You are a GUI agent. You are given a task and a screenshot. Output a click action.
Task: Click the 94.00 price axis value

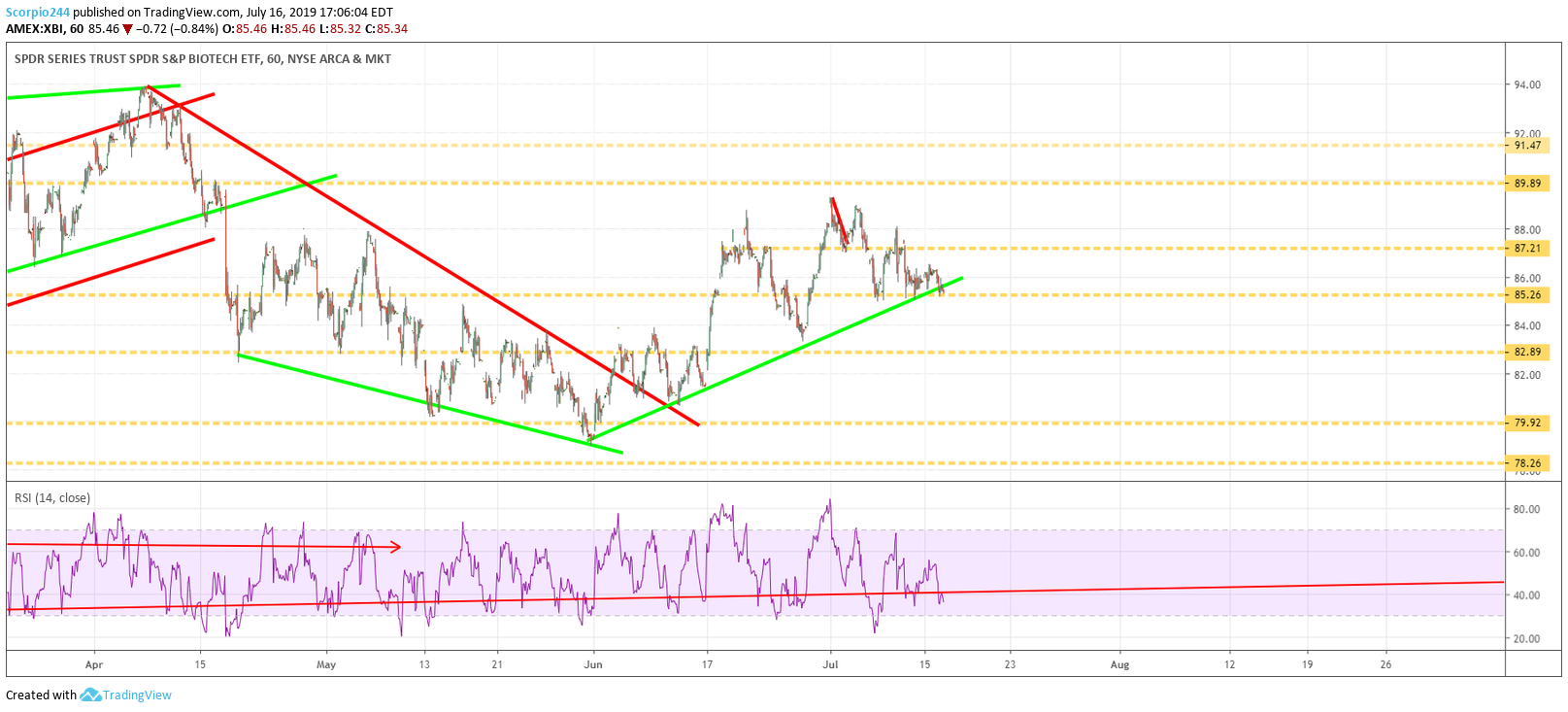tap(1527, 85)
